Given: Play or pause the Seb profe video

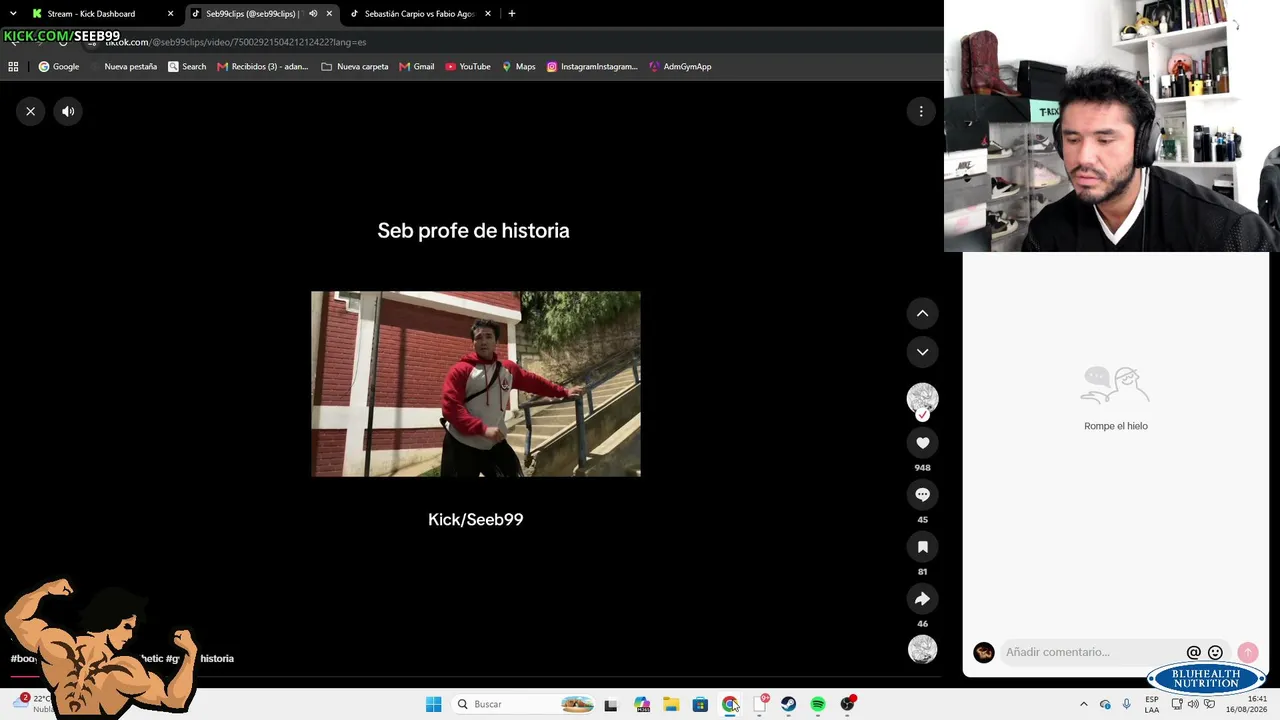Looking at the screenshot, I should coord(476,384).
